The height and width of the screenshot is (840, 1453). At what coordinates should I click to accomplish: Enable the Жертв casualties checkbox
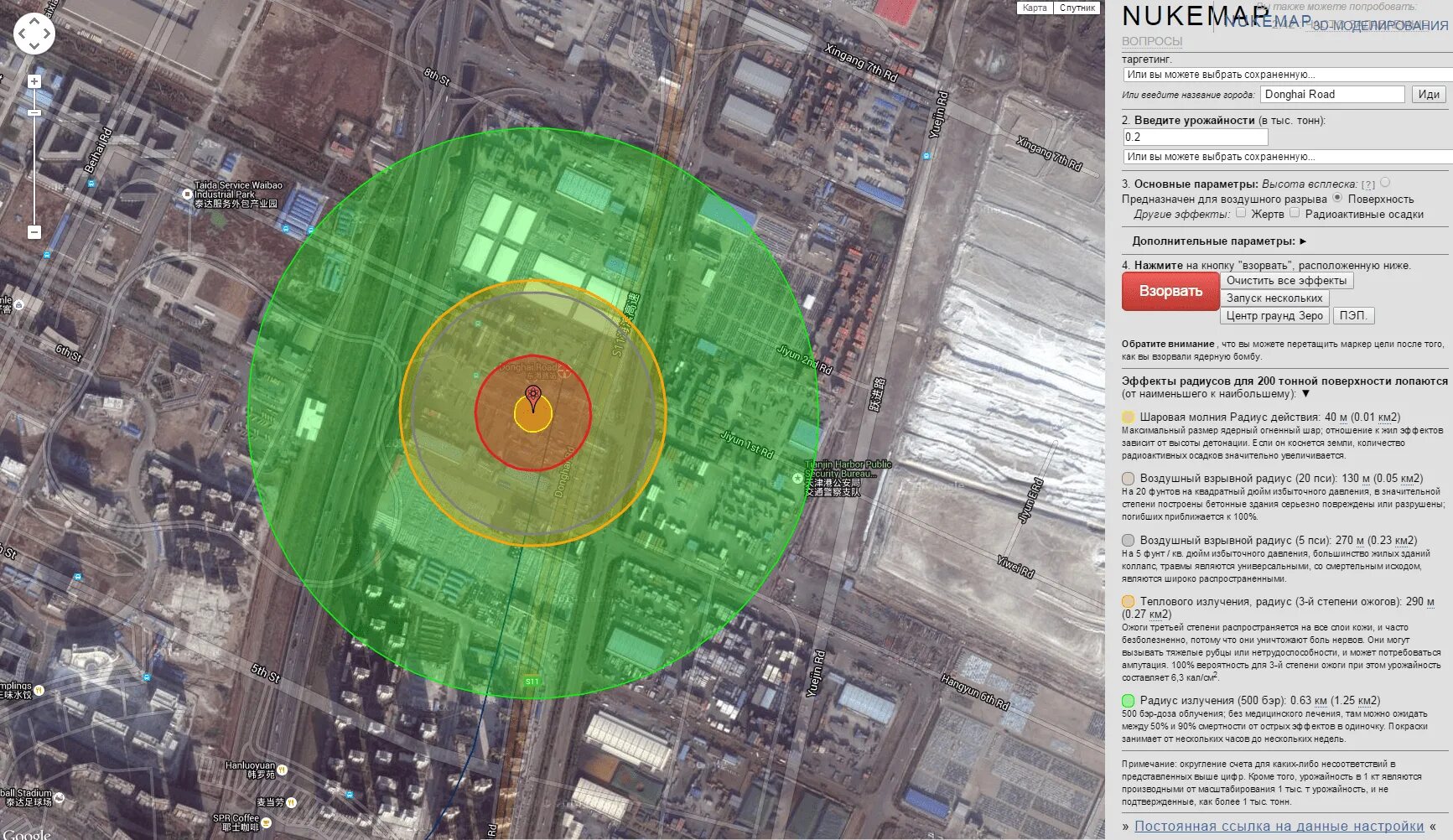pos(1241,213)
